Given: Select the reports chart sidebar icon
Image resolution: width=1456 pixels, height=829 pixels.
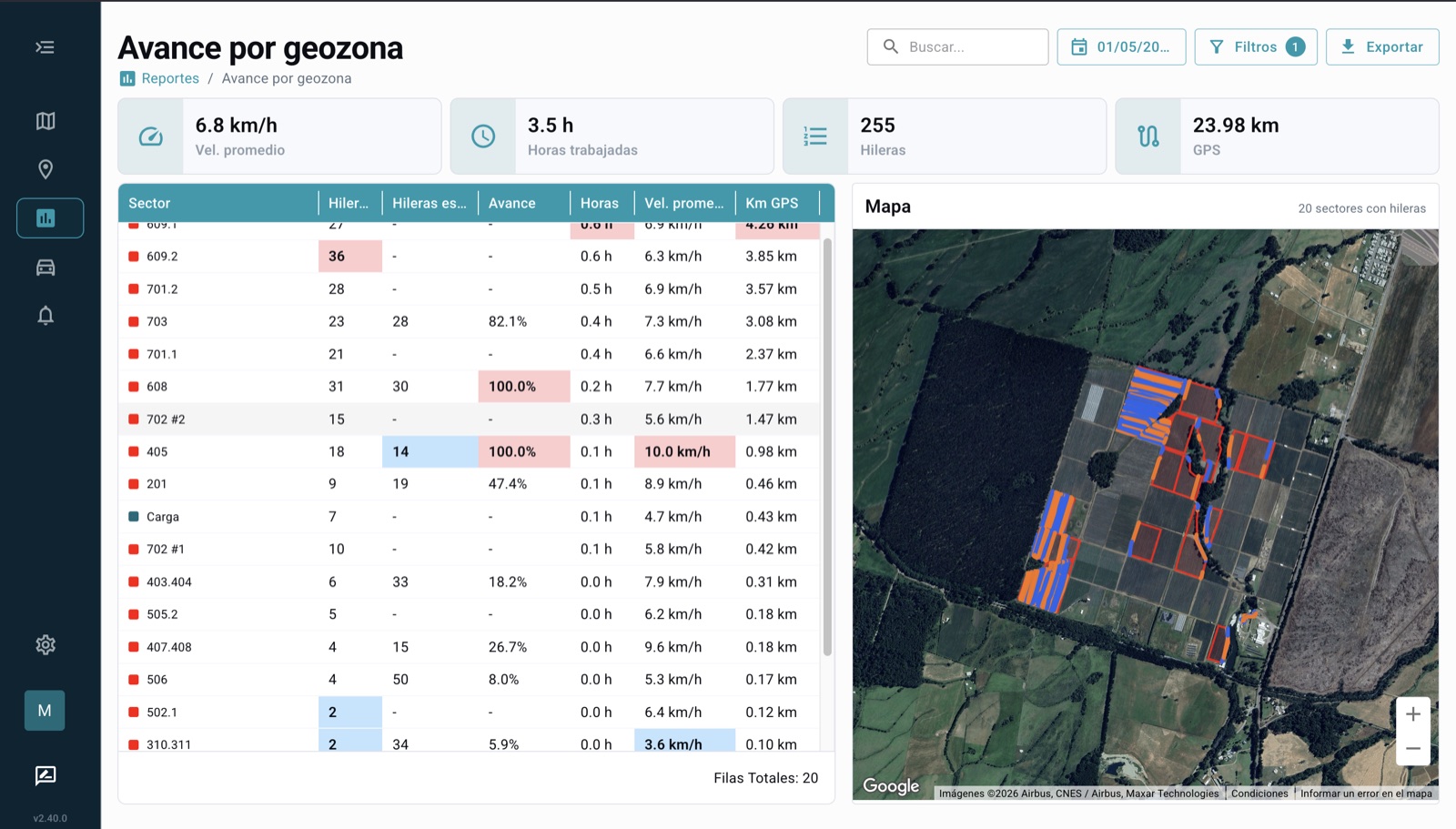Looking at the screenshot, I should pos(50,218).
